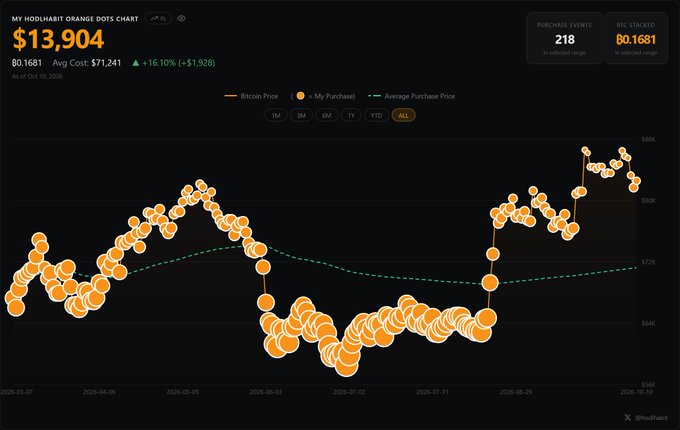Click the 2026-03-07 x-axis date label

[16, 392]
